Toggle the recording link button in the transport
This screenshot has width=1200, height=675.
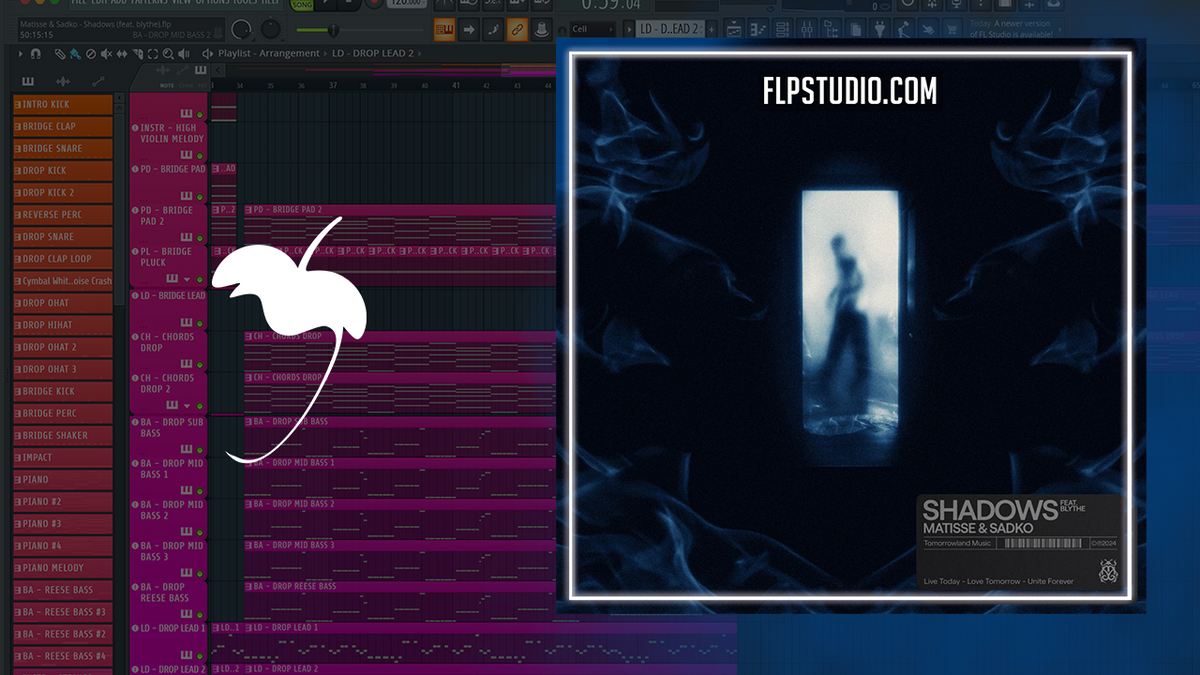click(517, 28)
